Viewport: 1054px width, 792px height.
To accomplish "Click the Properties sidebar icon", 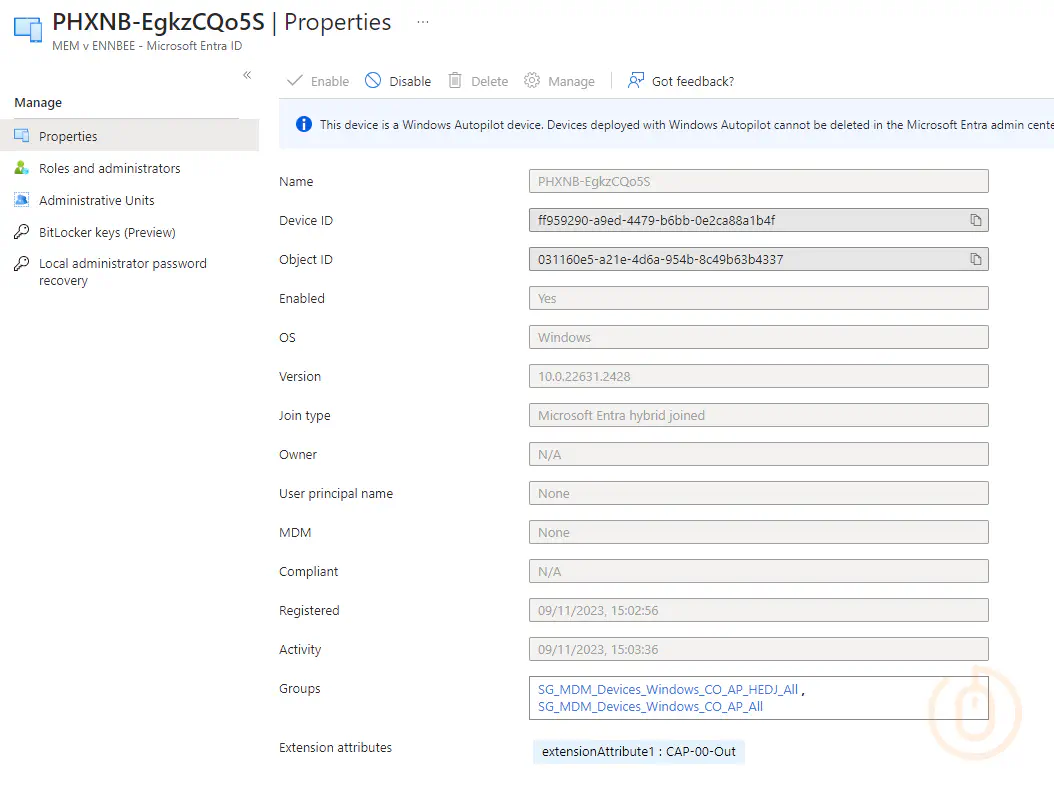I will pos(22,136).
